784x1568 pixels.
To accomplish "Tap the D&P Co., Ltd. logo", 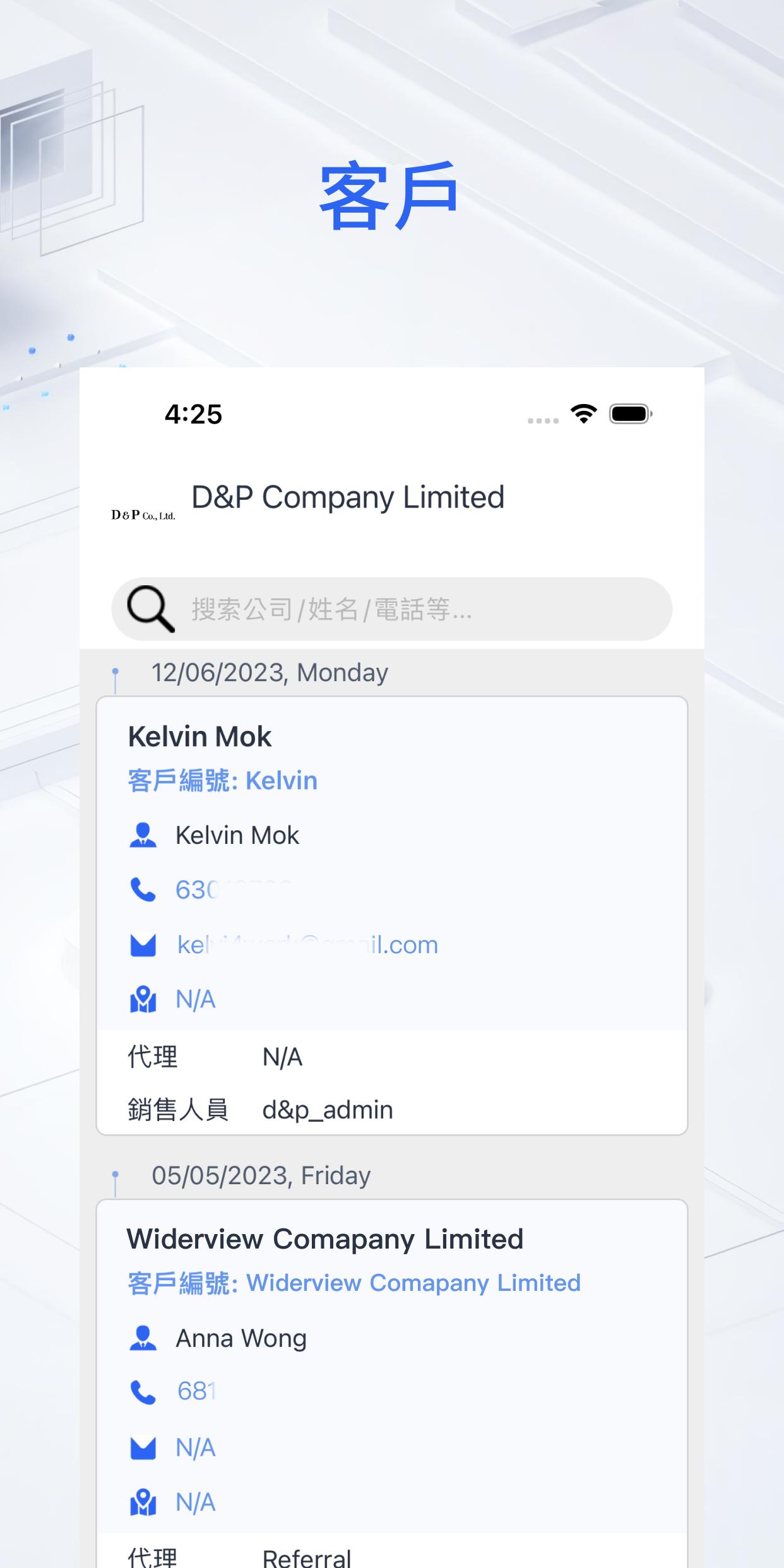I will pyautogui.click(x=143, y=515).
